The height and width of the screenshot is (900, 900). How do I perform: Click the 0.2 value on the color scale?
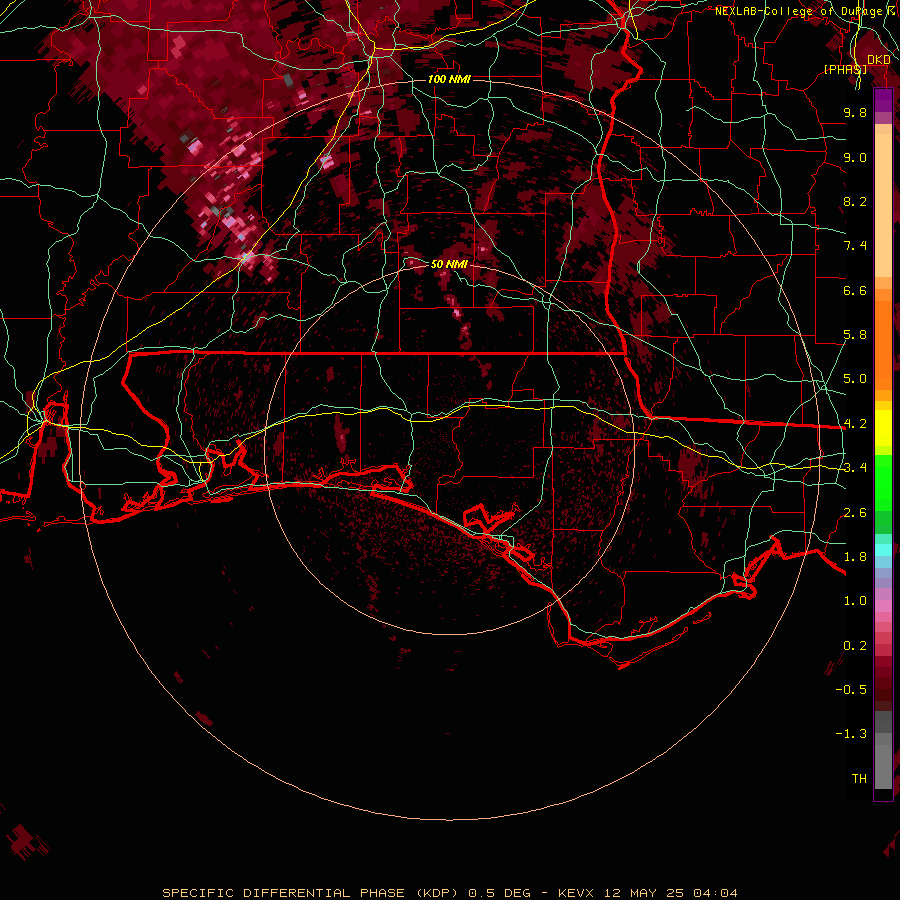[855, 646]
